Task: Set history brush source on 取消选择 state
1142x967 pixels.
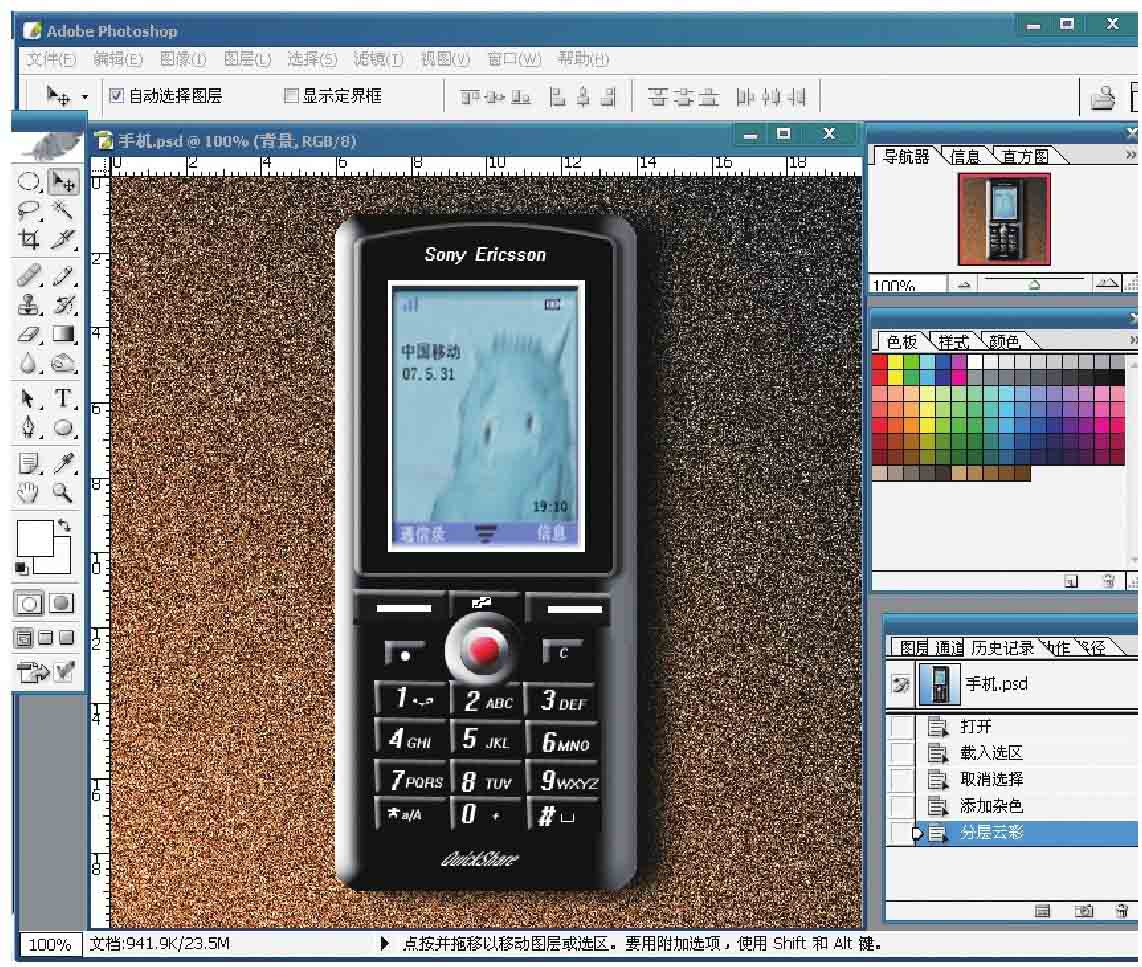Action: tap(902, 779)
